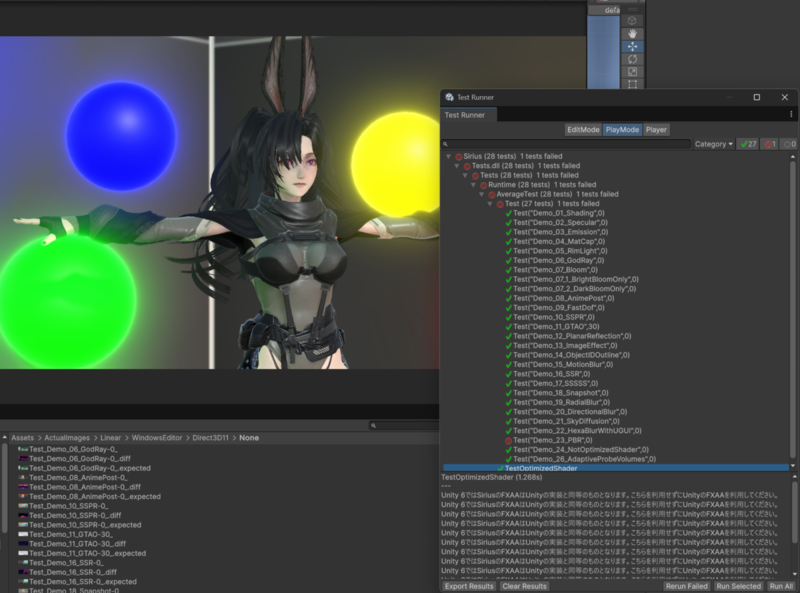Select file Test_Demo_06_GodRay-0_.expected
The width and height of the screenshot is (800, 593).
coord(90,468)
